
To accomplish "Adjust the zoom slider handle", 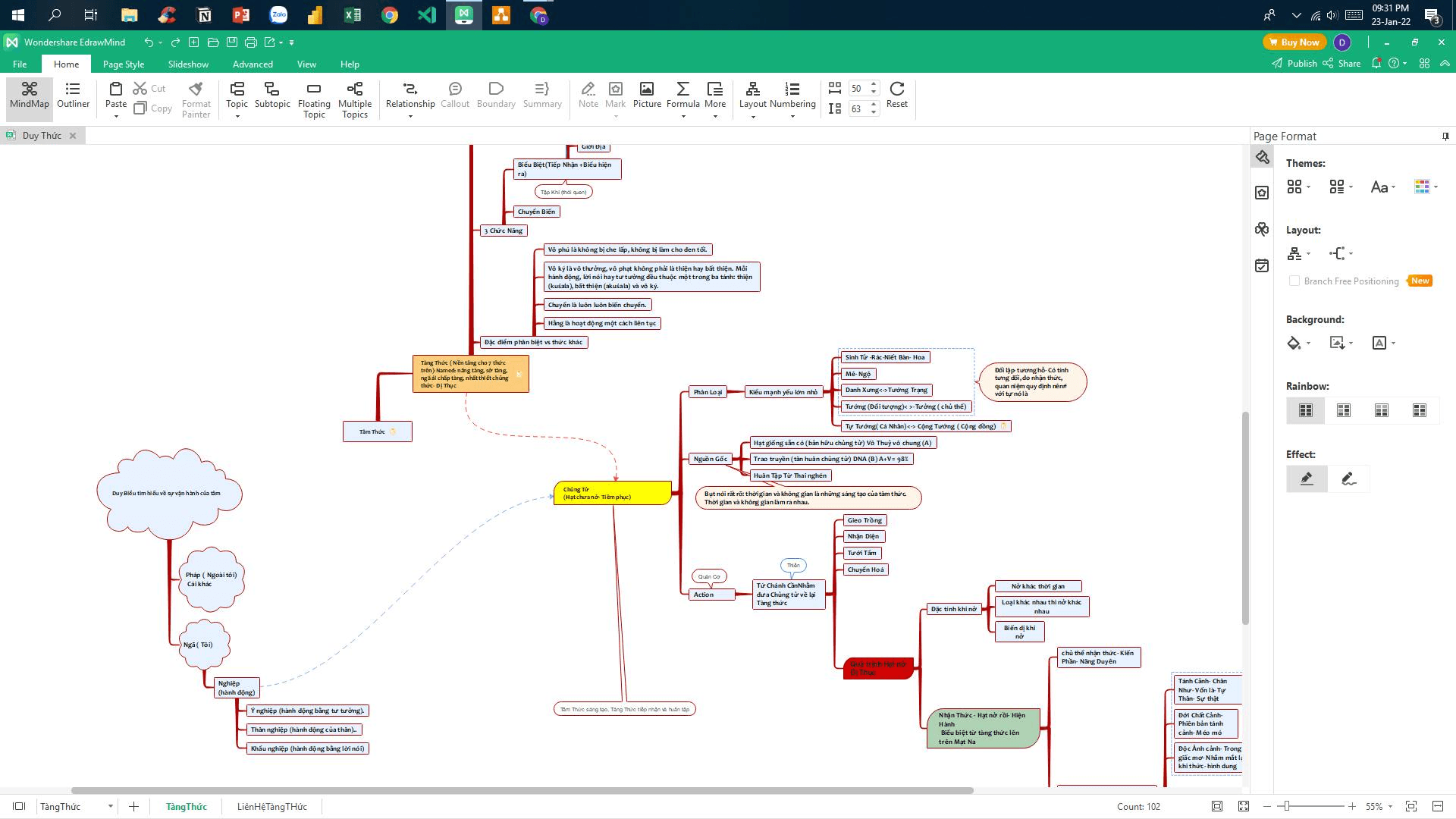I will coord(1285,806).
